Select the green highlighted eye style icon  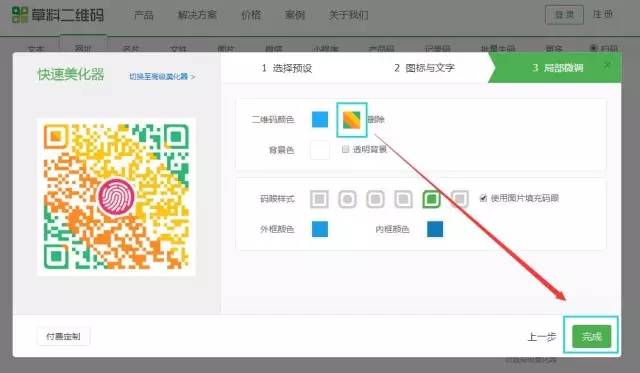click(x=432, y=199)
